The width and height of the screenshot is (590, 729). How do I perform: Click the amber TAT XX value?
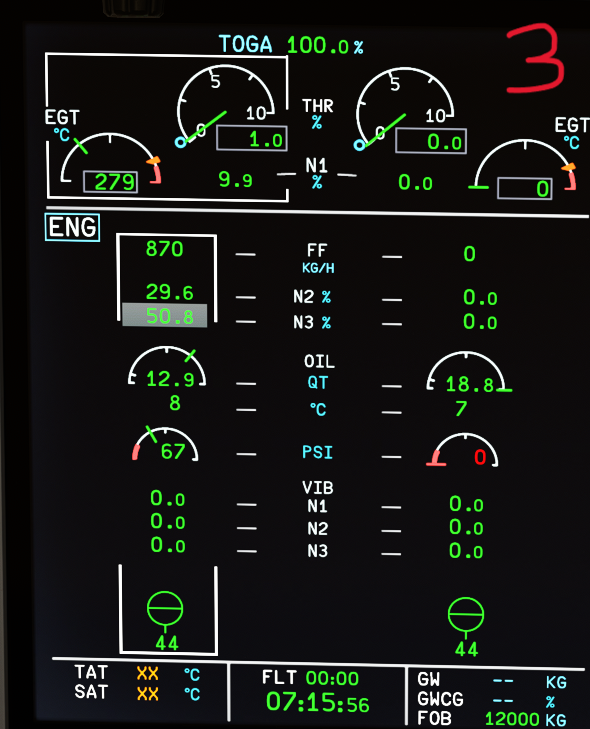(147, 673)
